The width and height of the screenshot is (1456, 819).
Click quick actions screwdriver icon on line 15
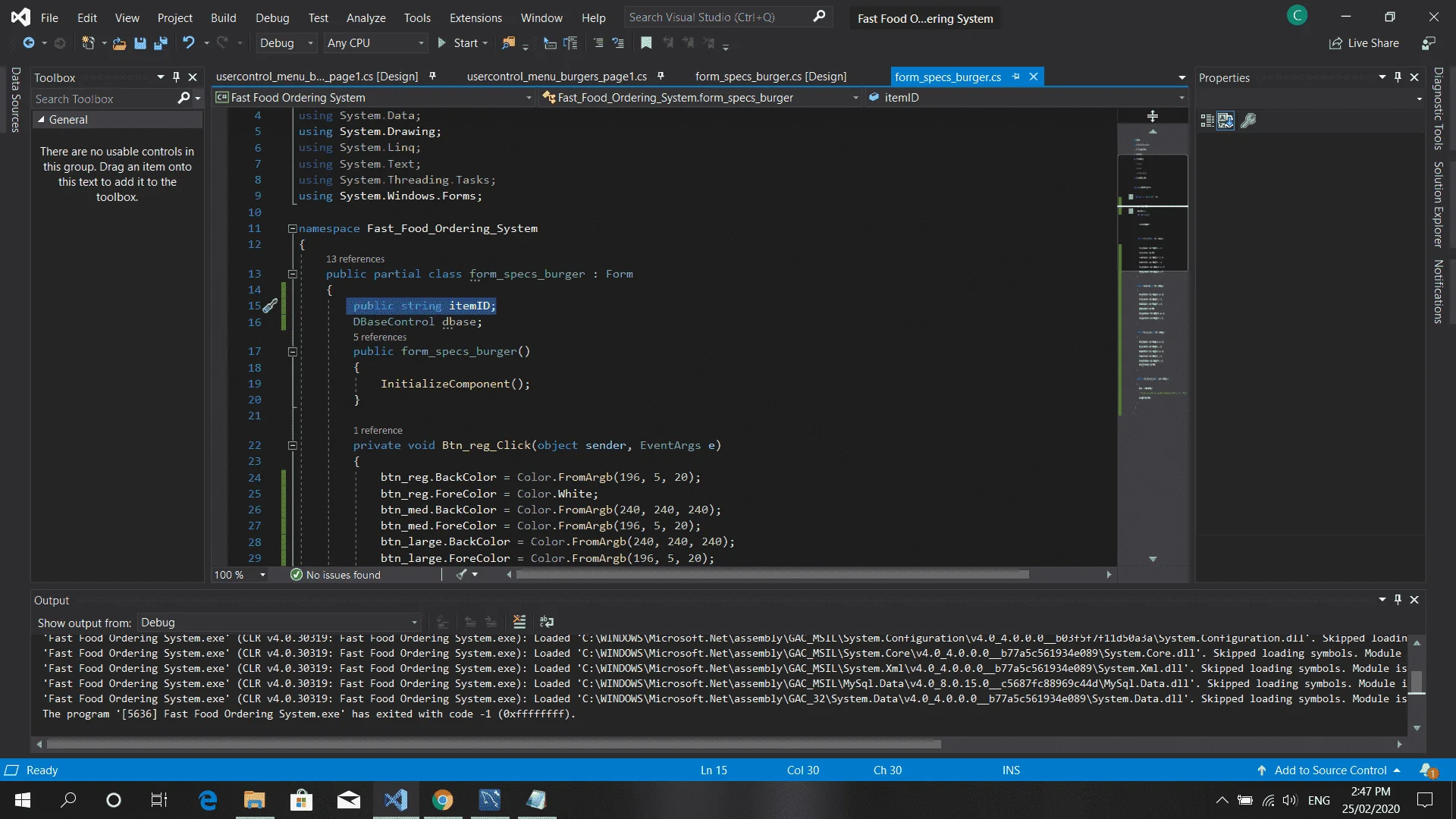point(270,306)
